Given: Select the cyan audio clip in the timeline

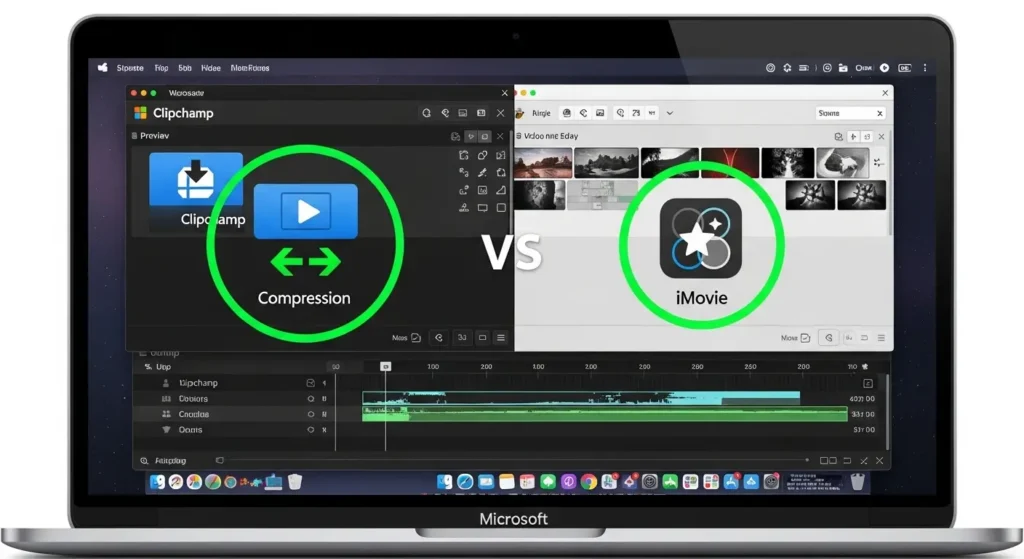Looking at the screenshot, I should click(581, 398).
